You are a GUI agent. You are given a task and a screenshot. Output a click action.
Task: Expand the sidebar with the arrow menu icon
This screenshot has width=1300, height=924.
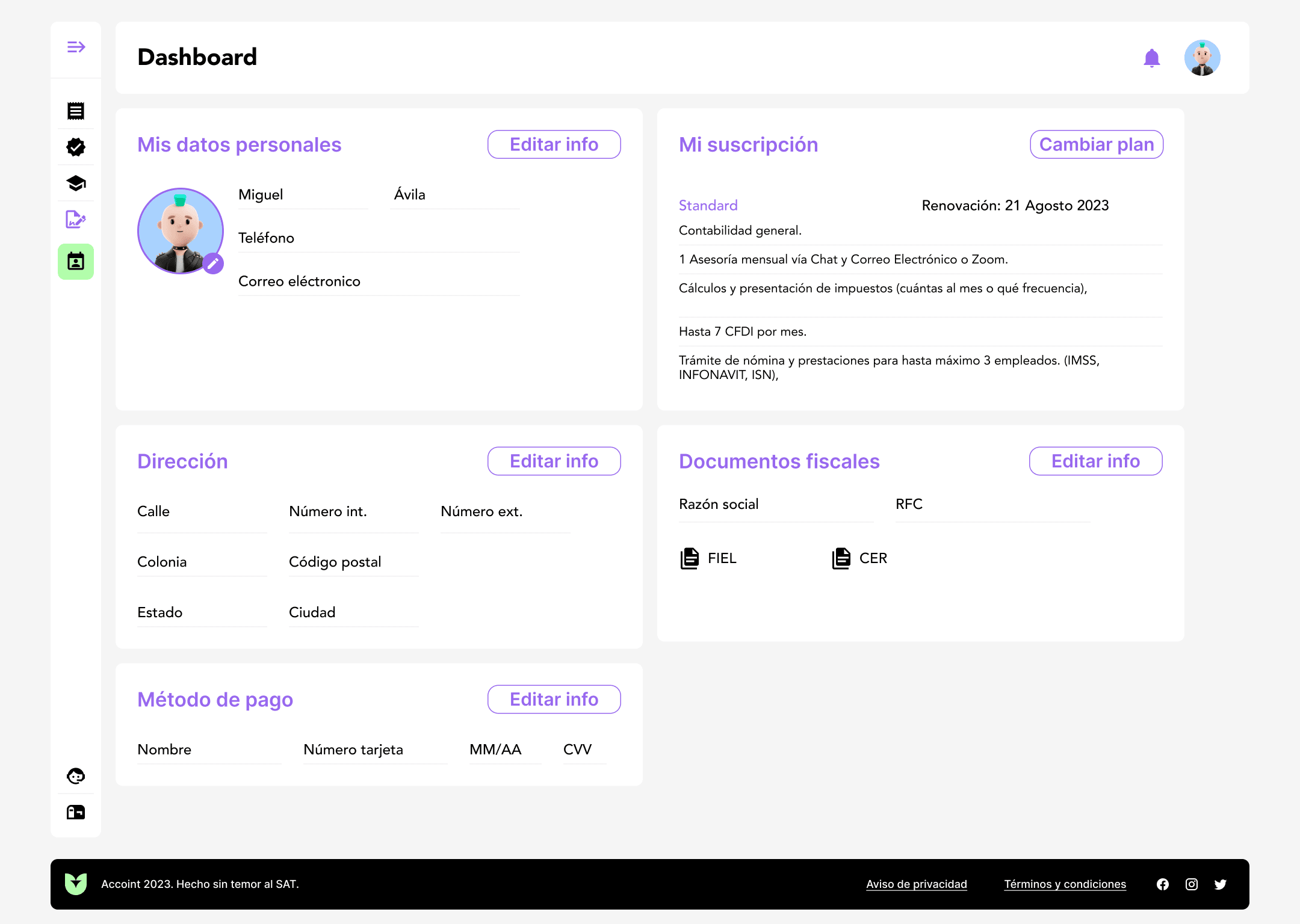click(x=76, y=47)
